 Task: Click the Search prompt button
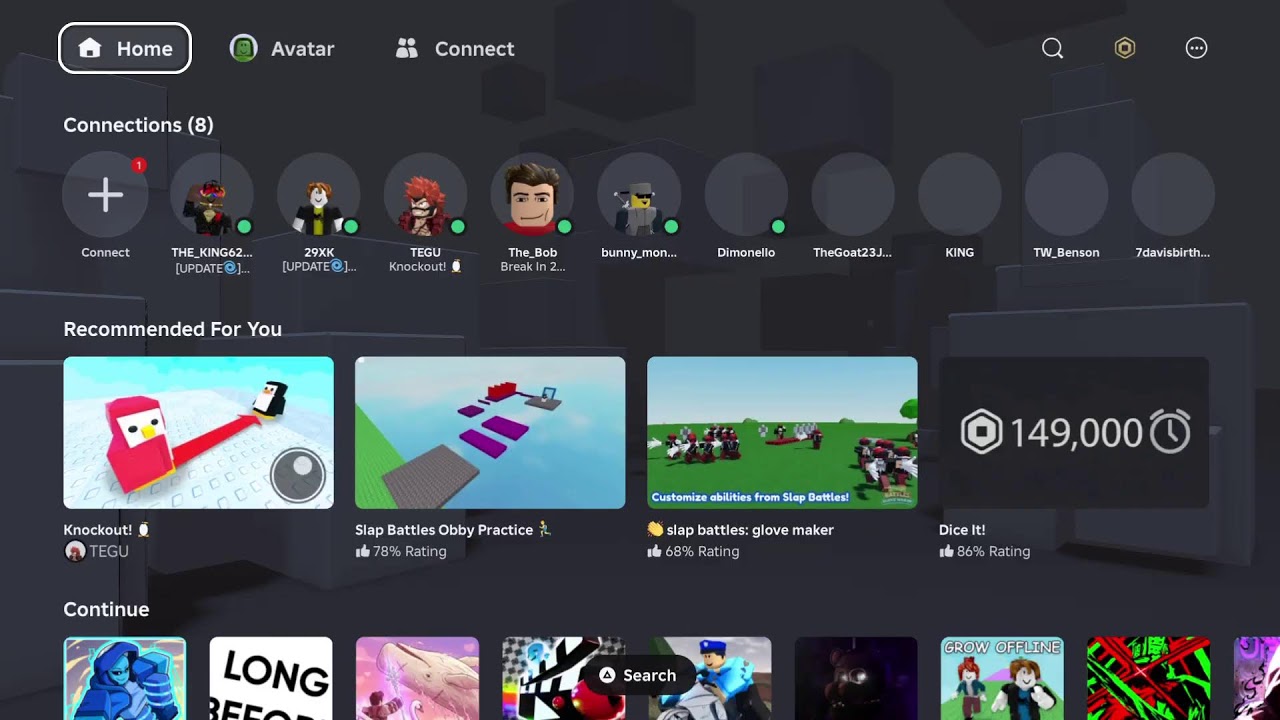pos(638,675)
